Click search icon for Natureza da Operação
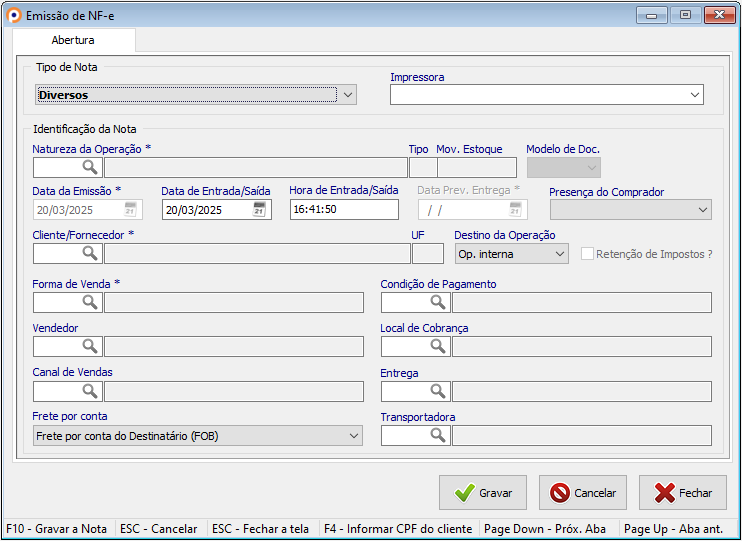The height and width of the screenshot is (541, 742). (x=90, y=167)
